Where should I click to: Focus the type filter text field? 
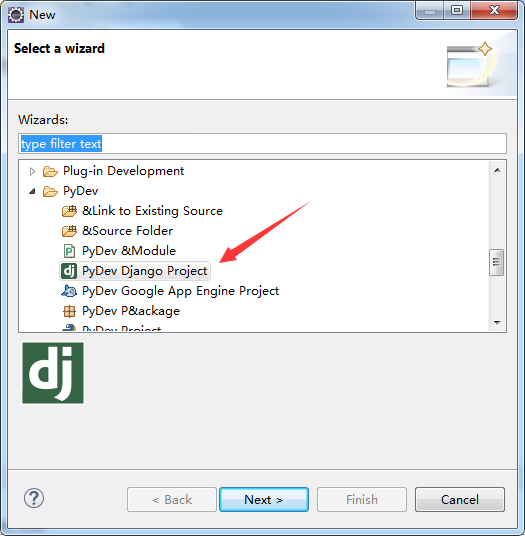(262, 144)
